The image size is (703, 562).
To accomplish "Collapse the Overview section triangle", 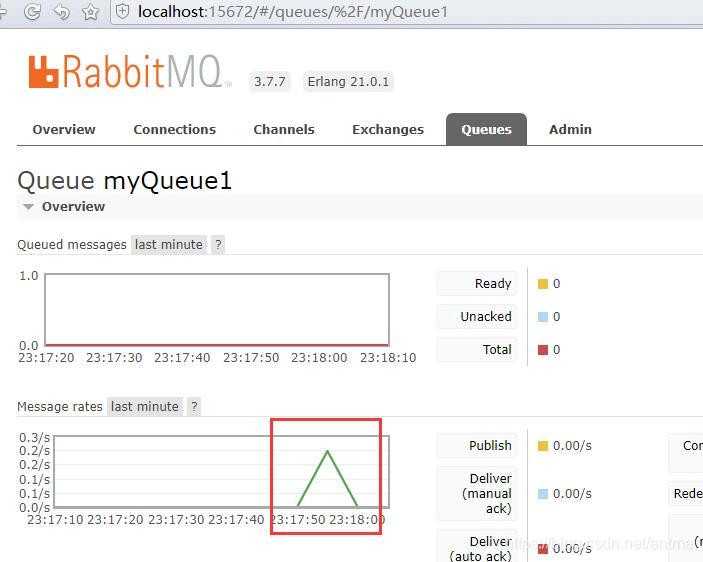I will pos(28,207).
